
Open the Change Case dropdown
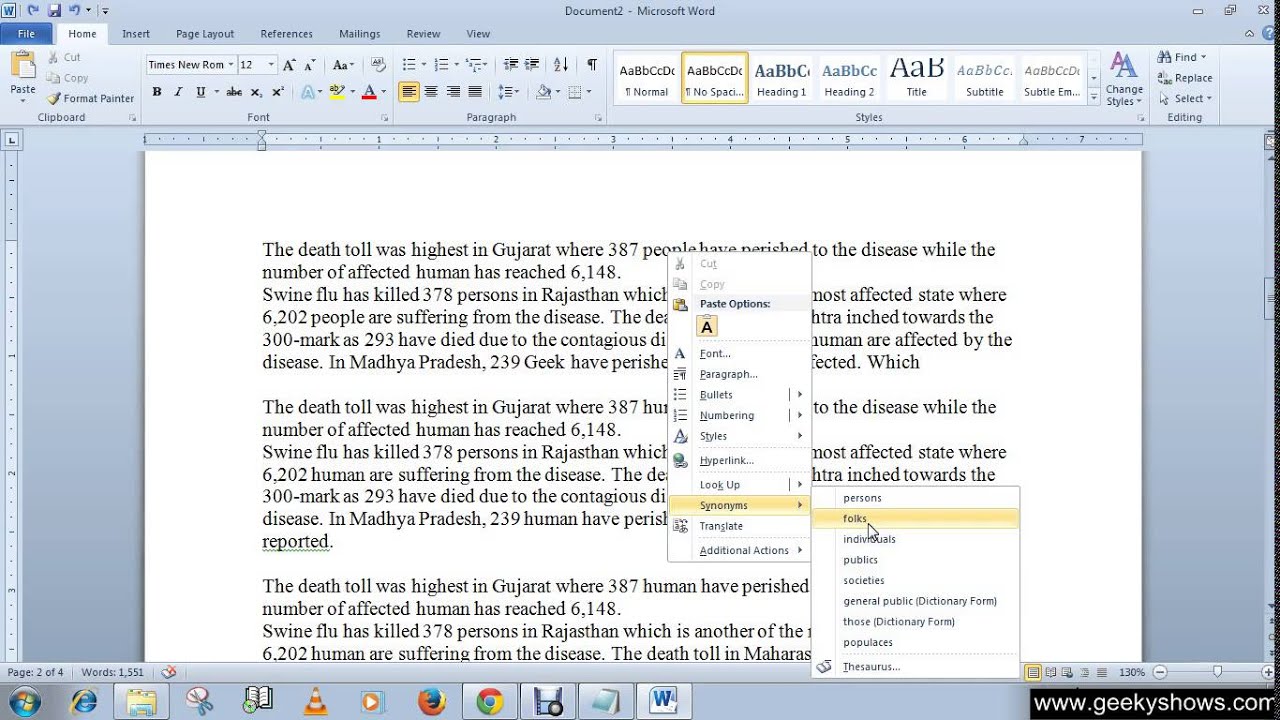(x=343, y=65)
